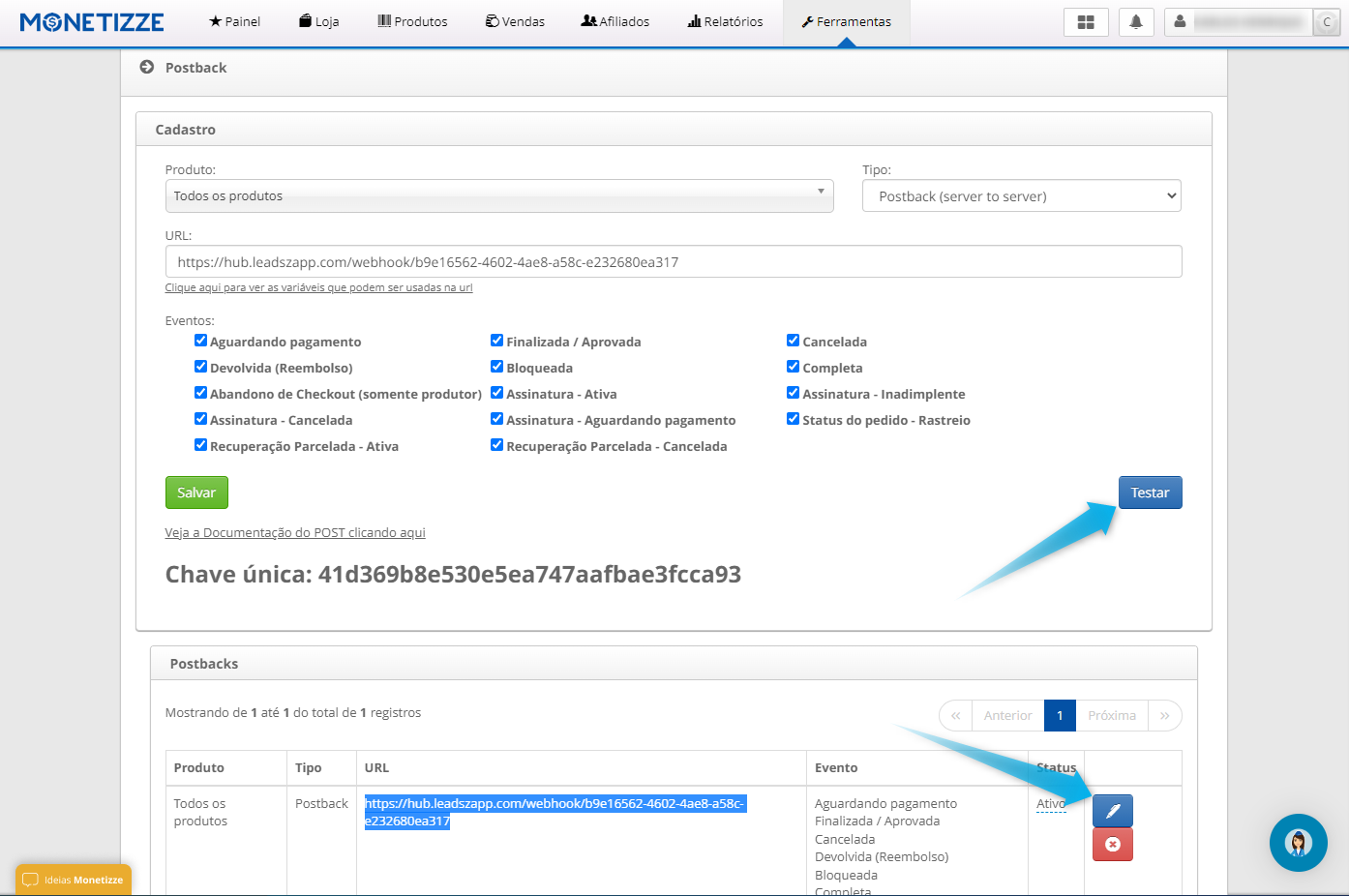Click the Postback arrow circle icon
This screenshot has height=896, width=1349.
(147, 67)
